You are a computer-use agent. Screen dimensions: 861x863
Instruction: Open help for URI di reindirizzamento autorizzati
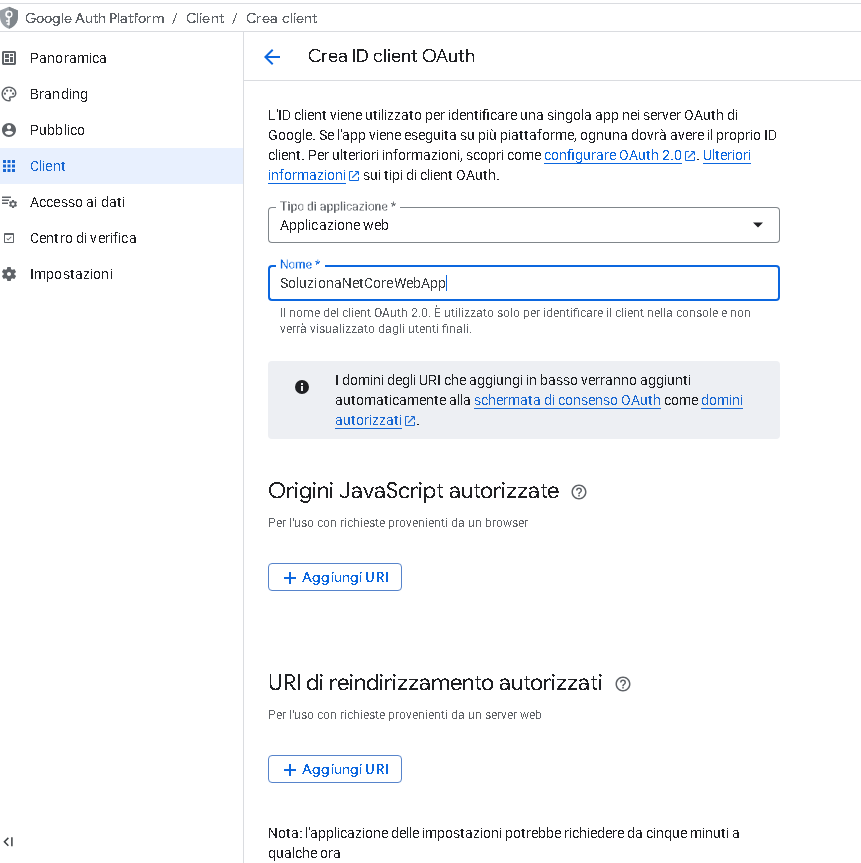623,684
